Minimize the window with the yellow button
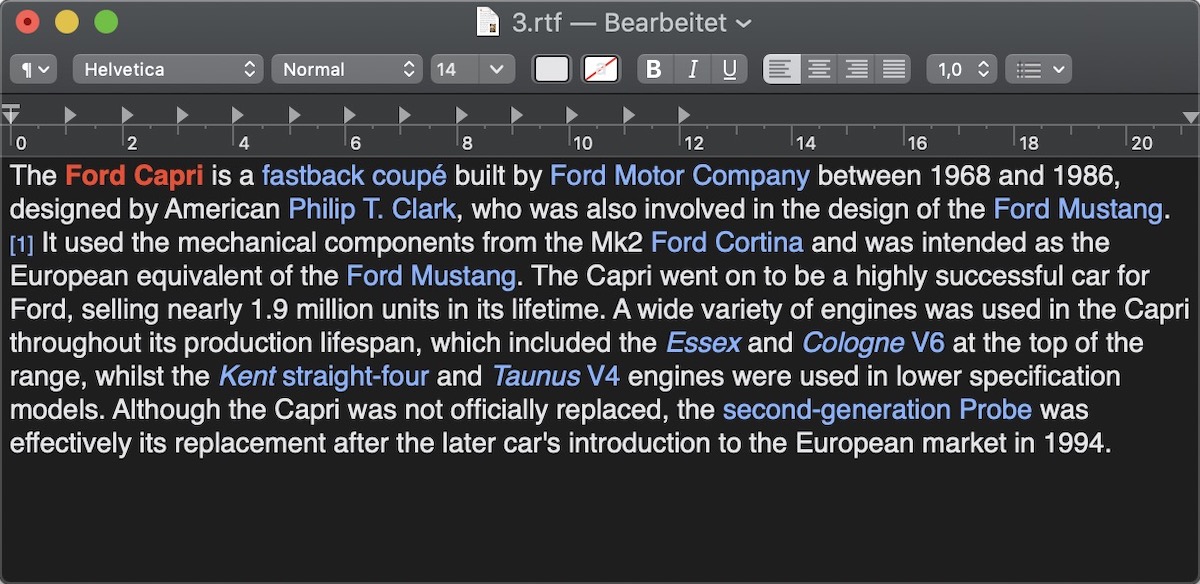Image resolution: width=1200 pixels, height=584 pixels. [x=66, y=21]
